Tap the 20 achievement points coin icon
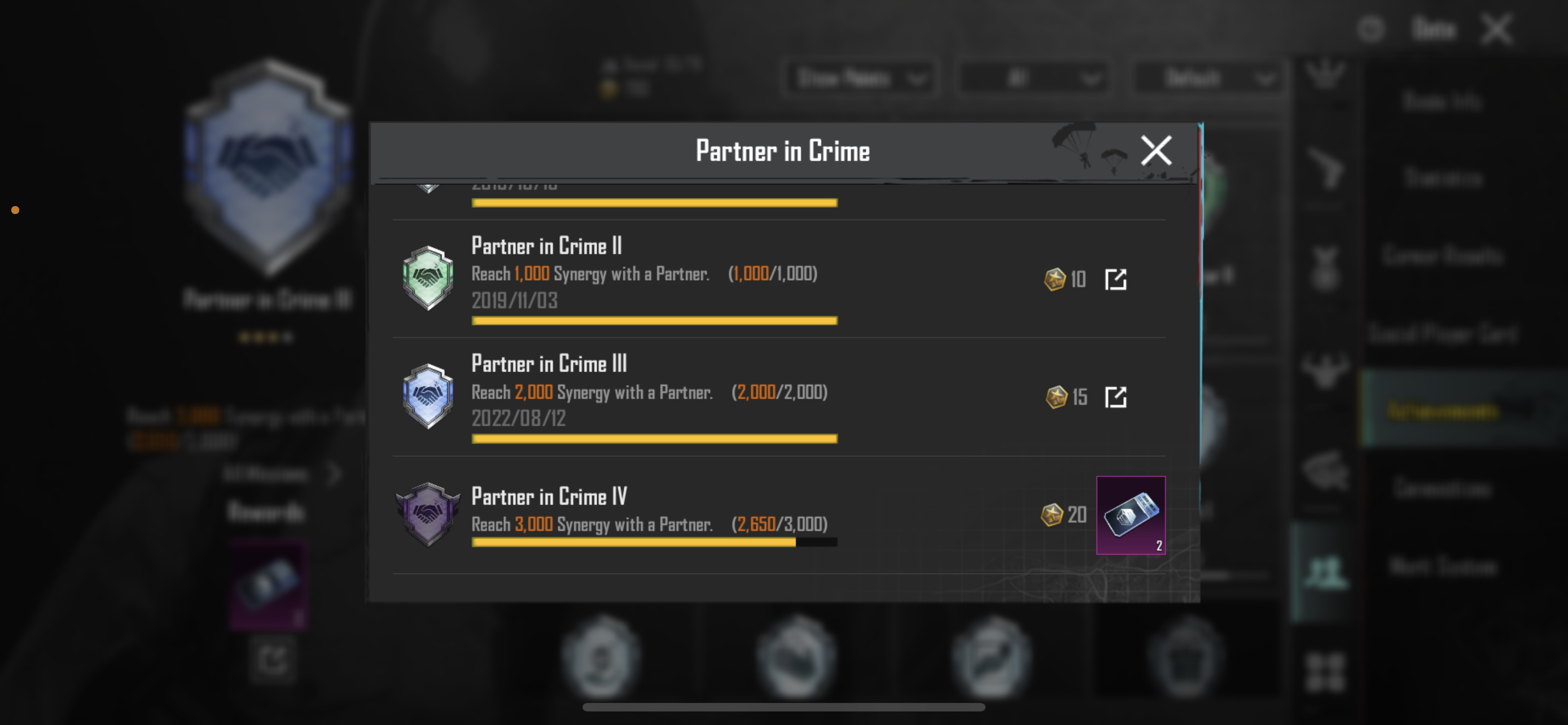This screenshot has width=1568, height=725. tap(1051, 515)
